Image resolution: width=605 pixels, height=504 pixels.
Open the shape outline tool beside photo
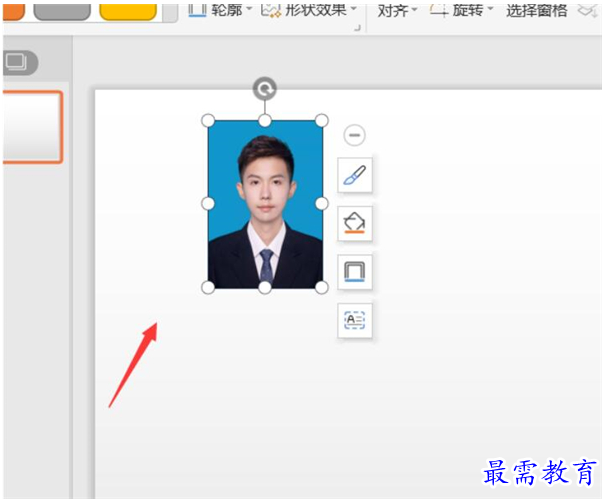coord(355,272)
